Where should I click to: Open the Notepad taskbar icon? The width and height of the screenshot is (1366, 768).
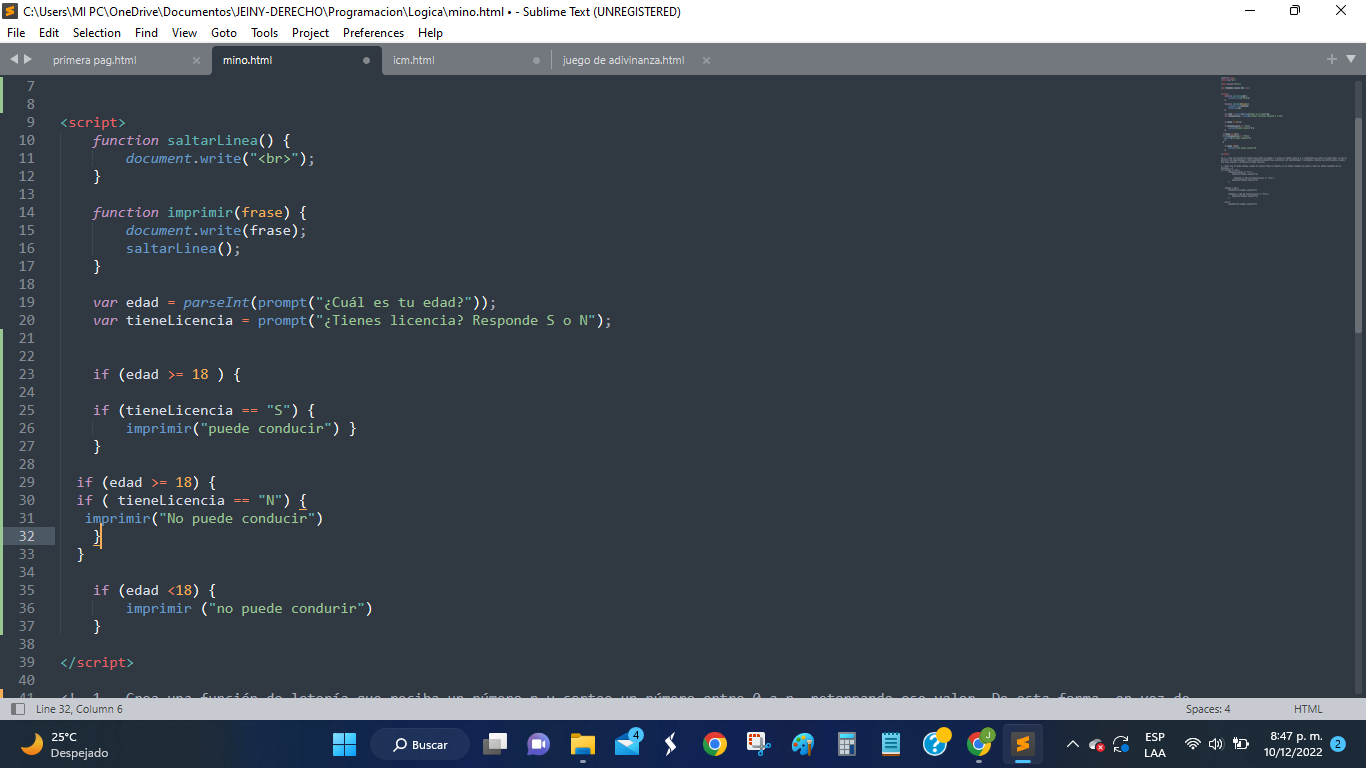891,744
